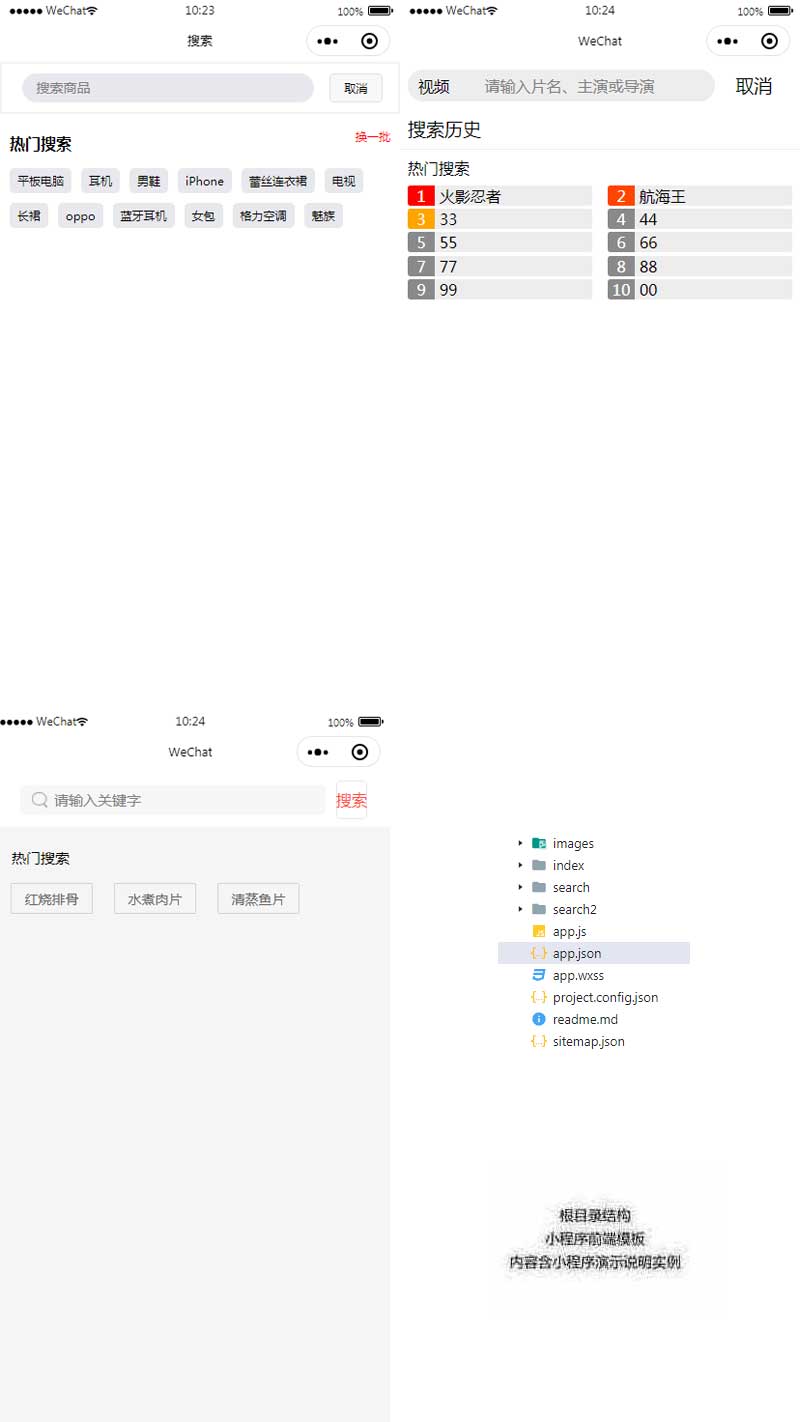This screenshot has width=800, height=1422.
Task: Click the capsule circle button beside 搜索历史 page title
Action: (769, 41)
